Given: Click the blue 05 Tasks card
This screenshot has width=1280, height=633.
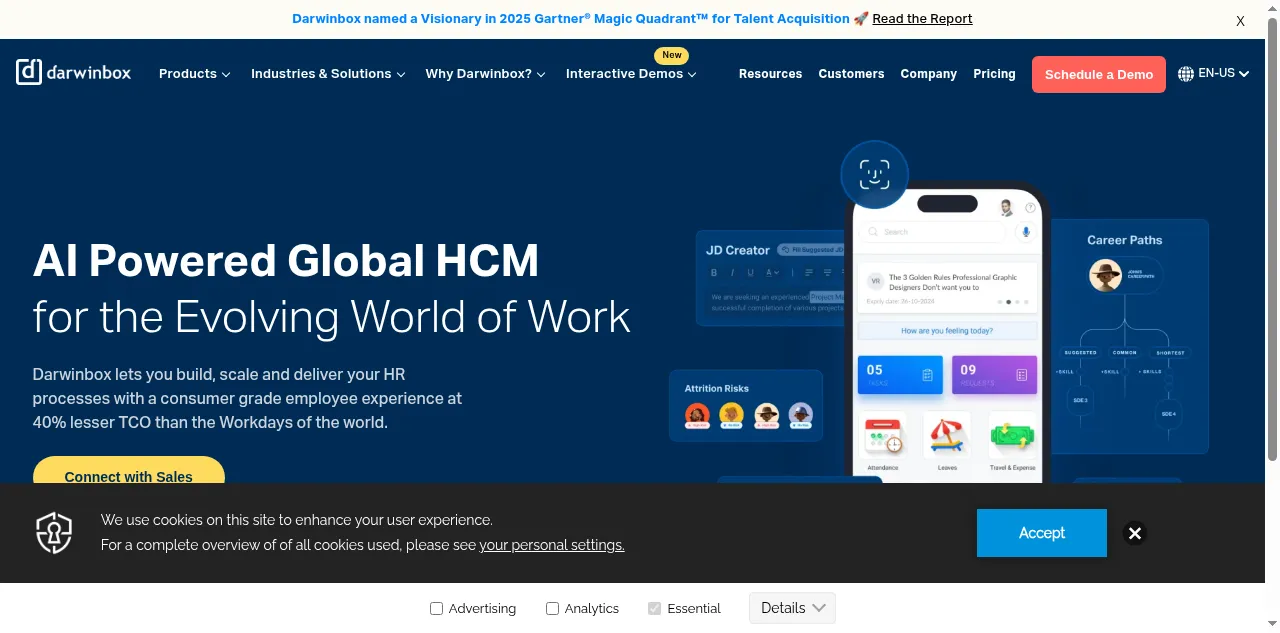Looking at the screenshot, I should click(x=900, y=375).
